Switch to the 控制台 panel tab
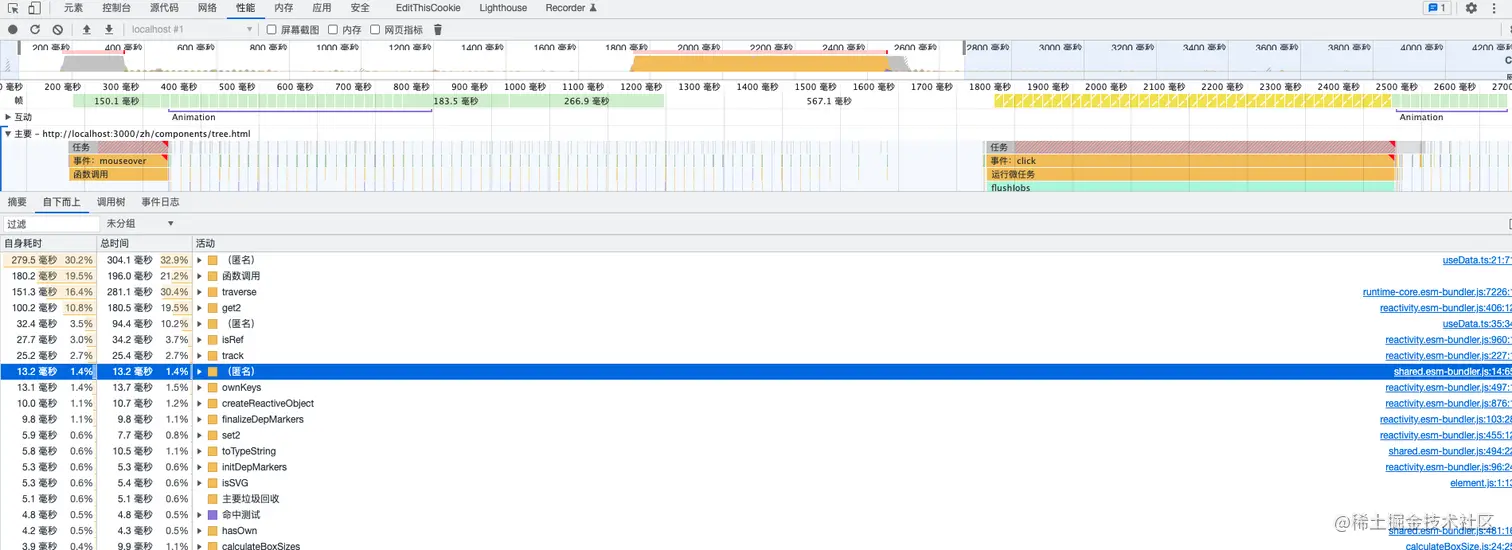The image size is (1512, 550). (x=116, y=8)
